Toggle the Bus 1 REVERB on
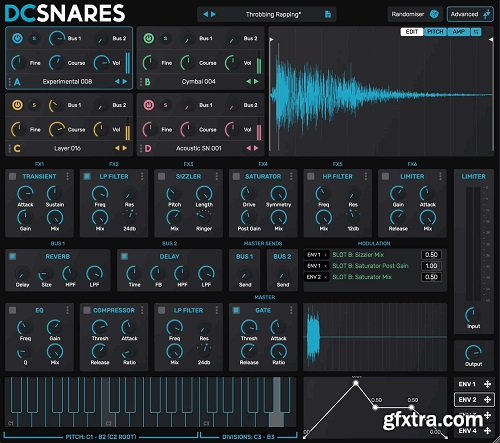 [13, 256]
